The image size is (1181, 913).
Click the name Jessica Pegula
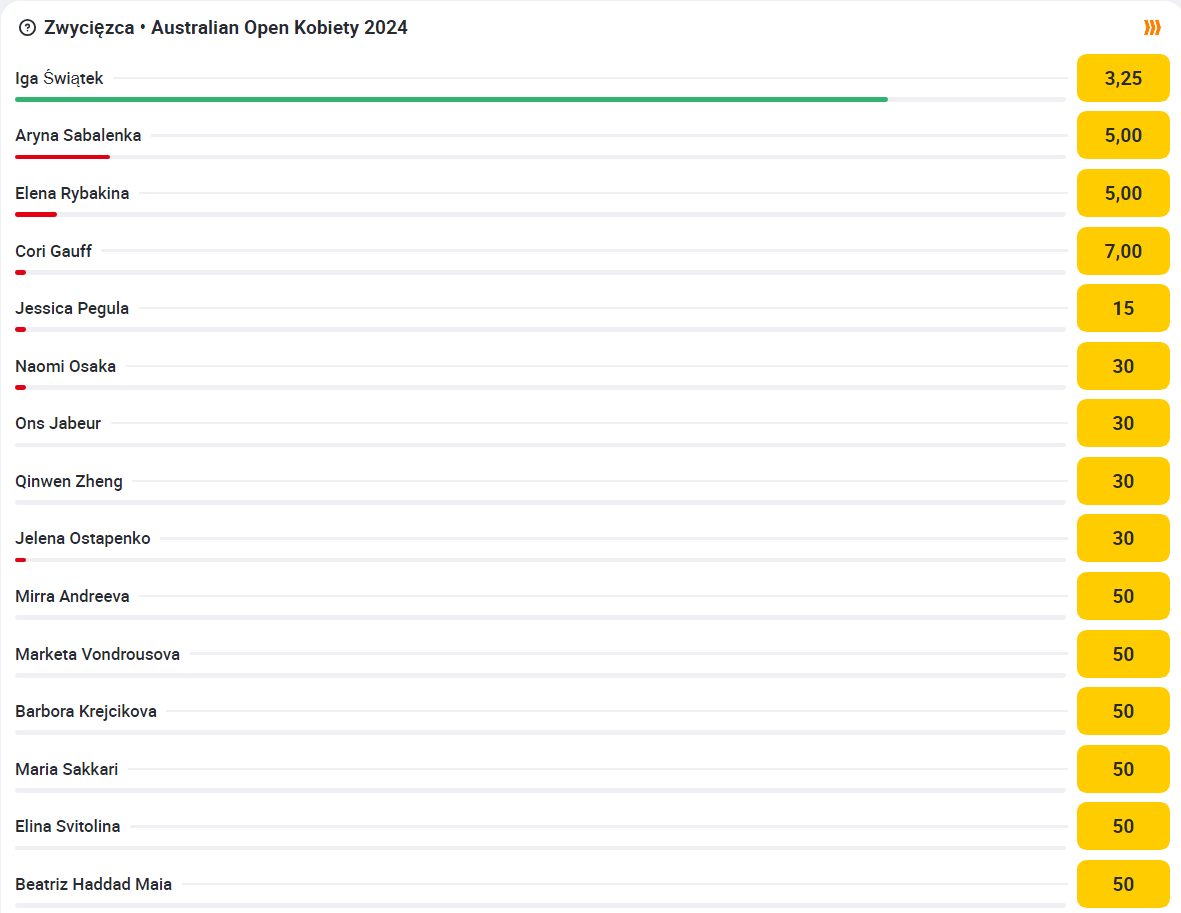[72, 309]
